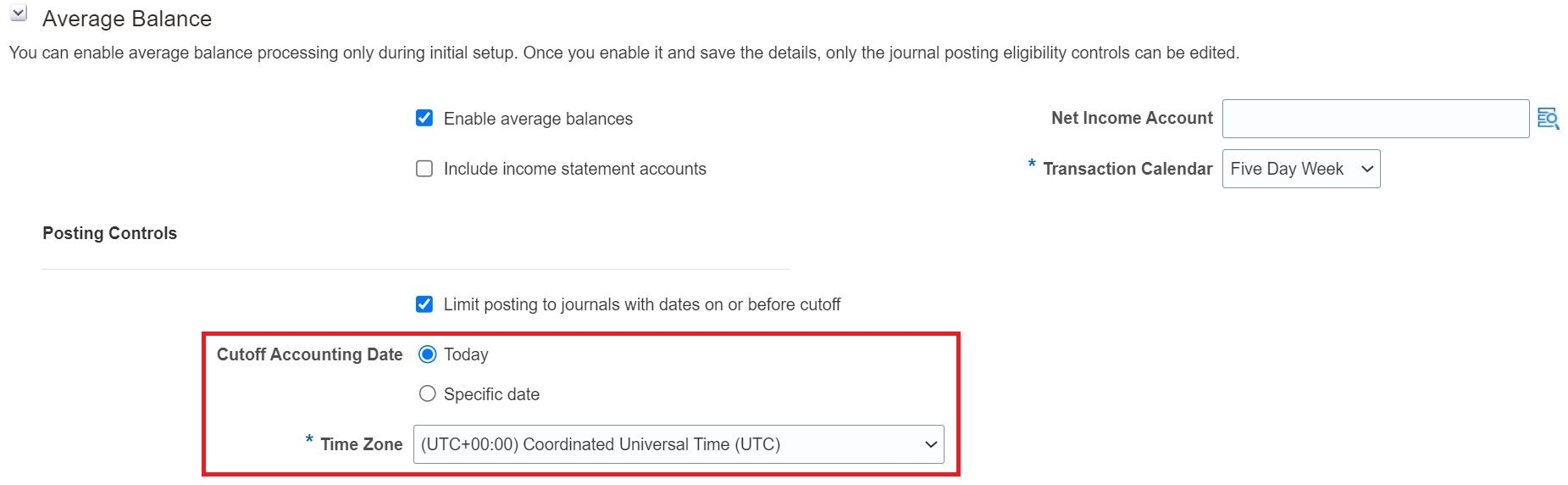This screenshot has height=485, width=1568.
Task: Click the Time Zone field label
Action: point(361,444)
